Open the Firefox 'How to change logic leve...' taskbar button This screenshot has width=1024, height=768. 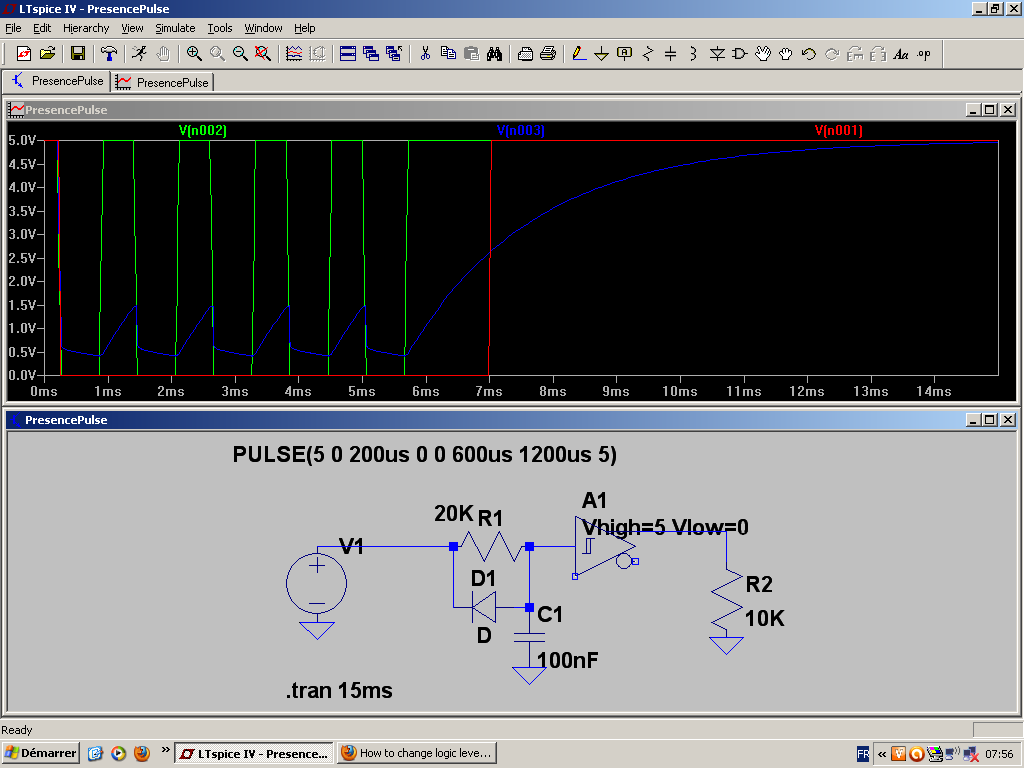417,753
